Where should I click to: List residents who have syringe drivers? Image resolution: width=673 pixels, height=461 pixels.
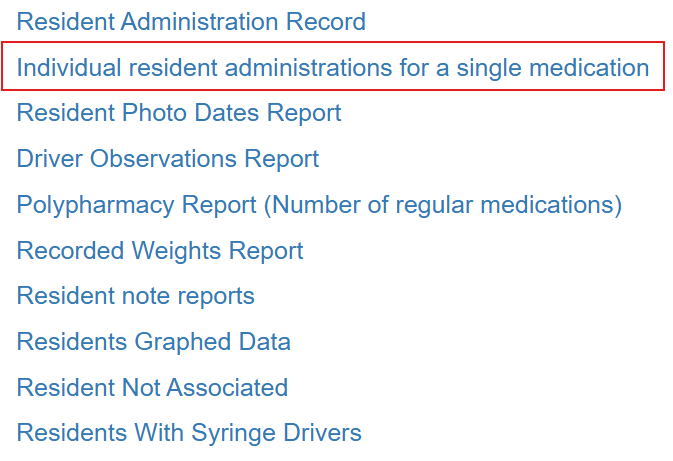tap(189, 433)
